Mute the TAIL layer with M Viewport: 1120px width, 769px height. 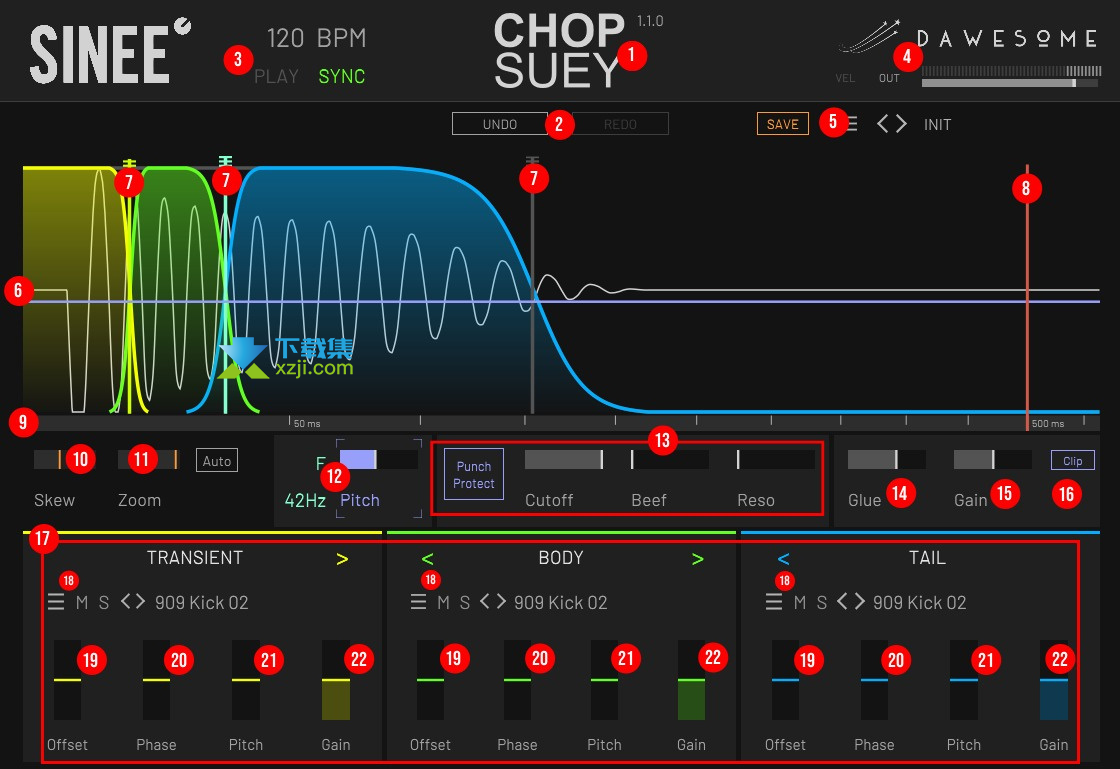800,603
